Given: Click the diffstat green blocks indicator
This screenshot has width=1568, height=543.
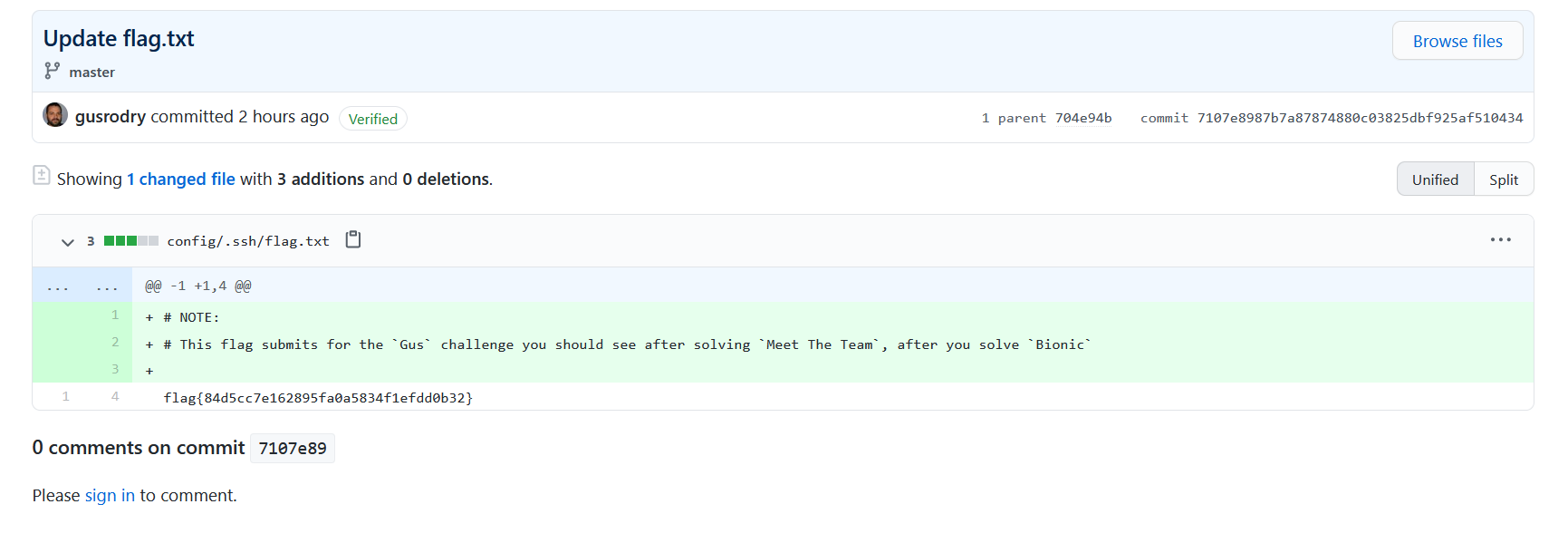Looking at the screenshot, I should (131, 241).
